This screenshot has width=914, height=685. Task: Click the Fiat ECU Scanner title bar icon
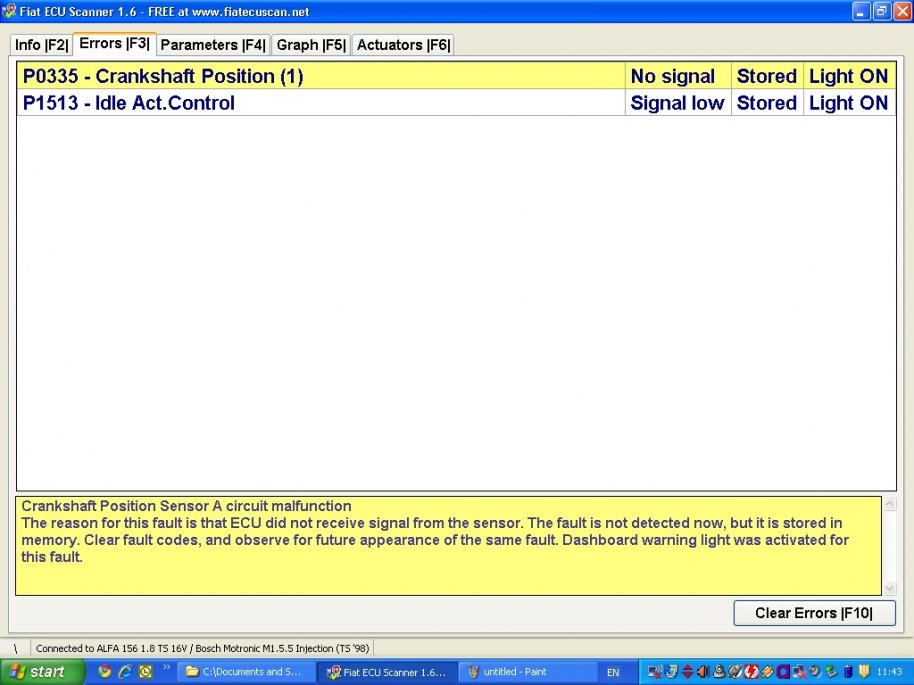tap(9, 11)
